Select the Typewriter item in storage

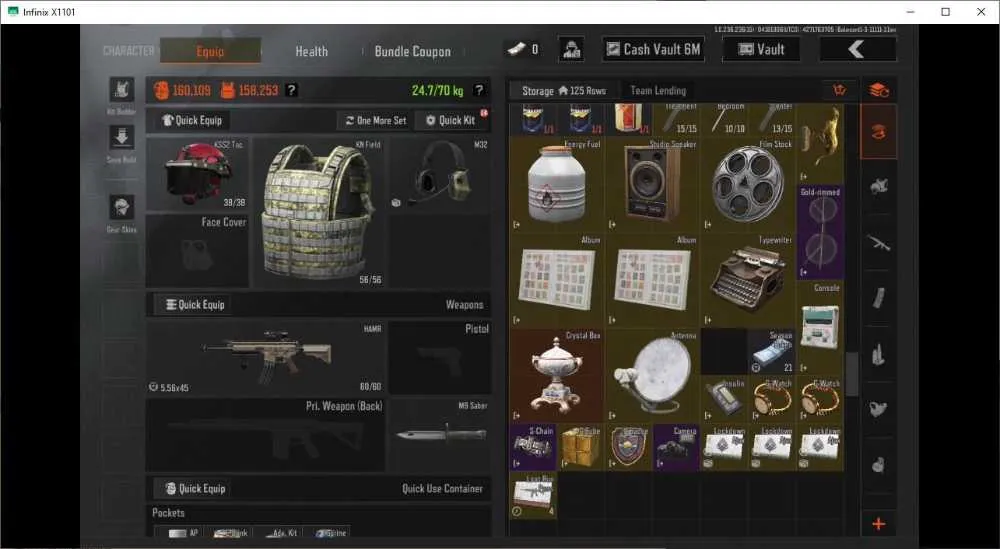pyautogui.click(x=747, y=280)
